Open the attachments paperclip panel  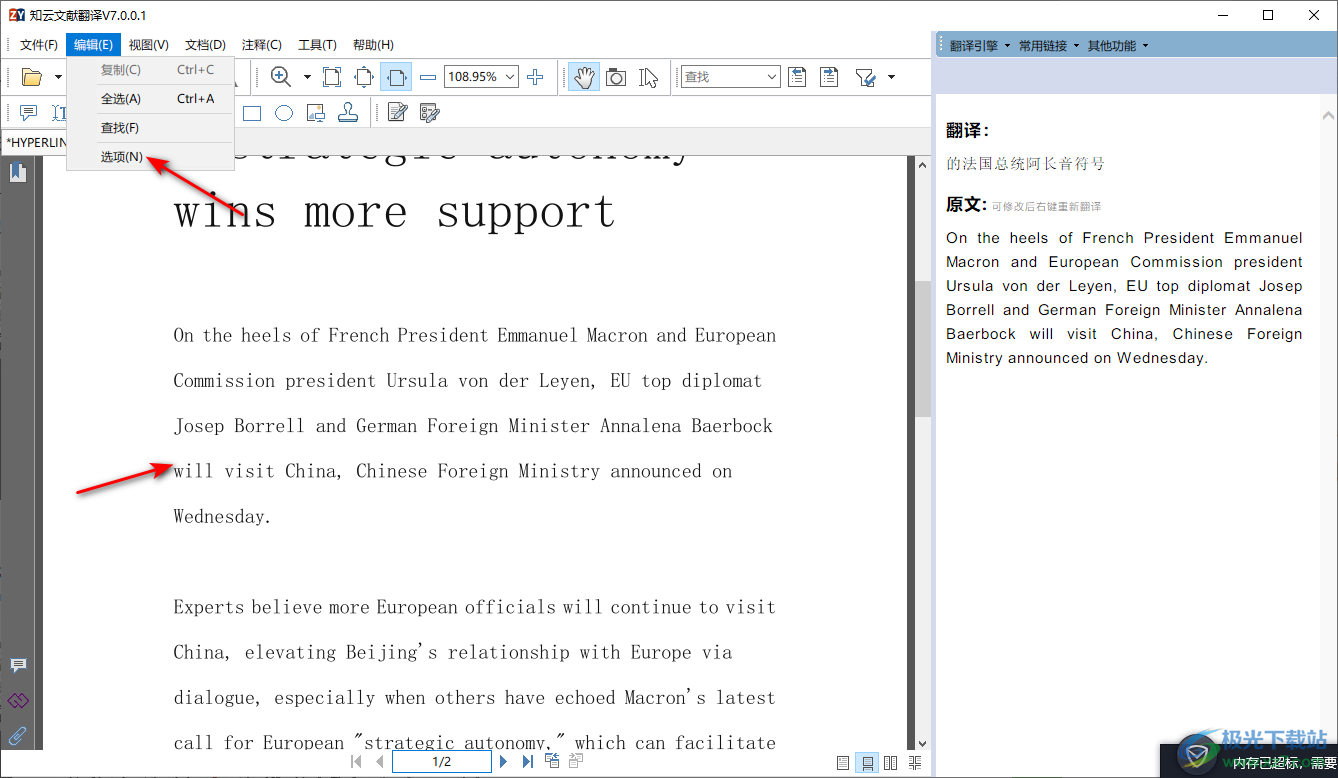(18, 736)
